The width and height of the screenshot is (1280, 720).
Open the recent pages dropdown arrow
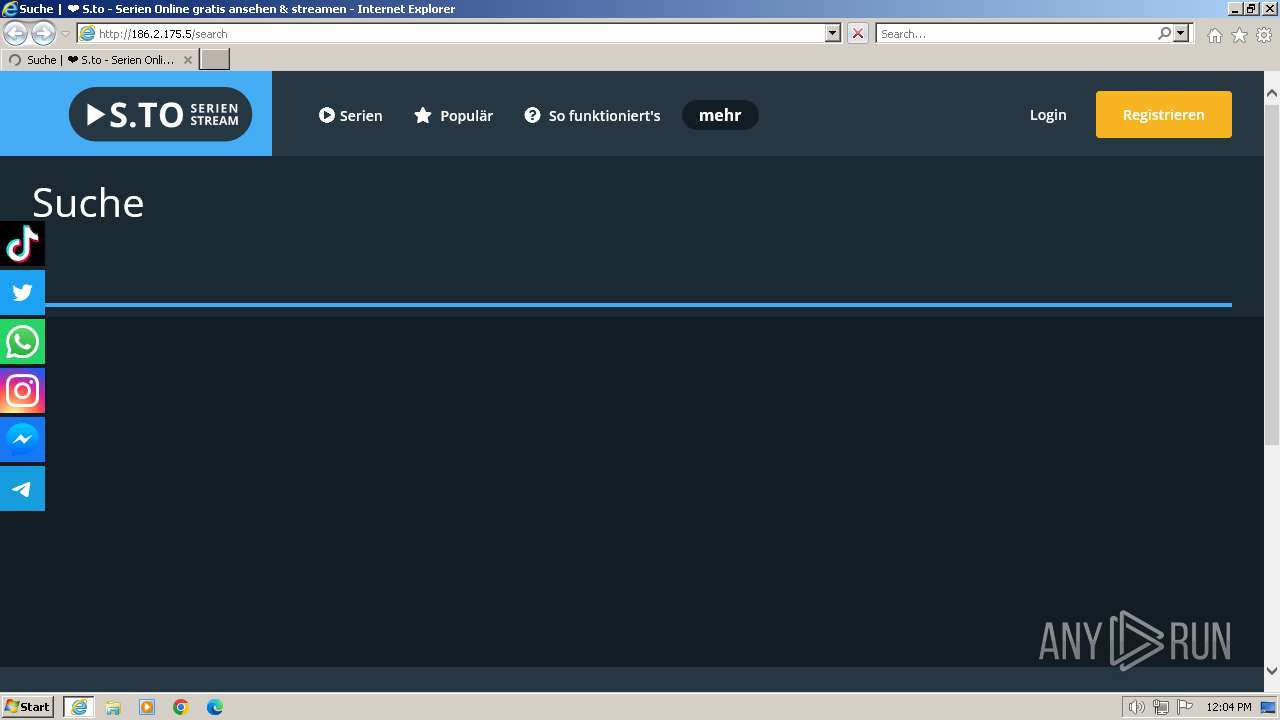65,33
